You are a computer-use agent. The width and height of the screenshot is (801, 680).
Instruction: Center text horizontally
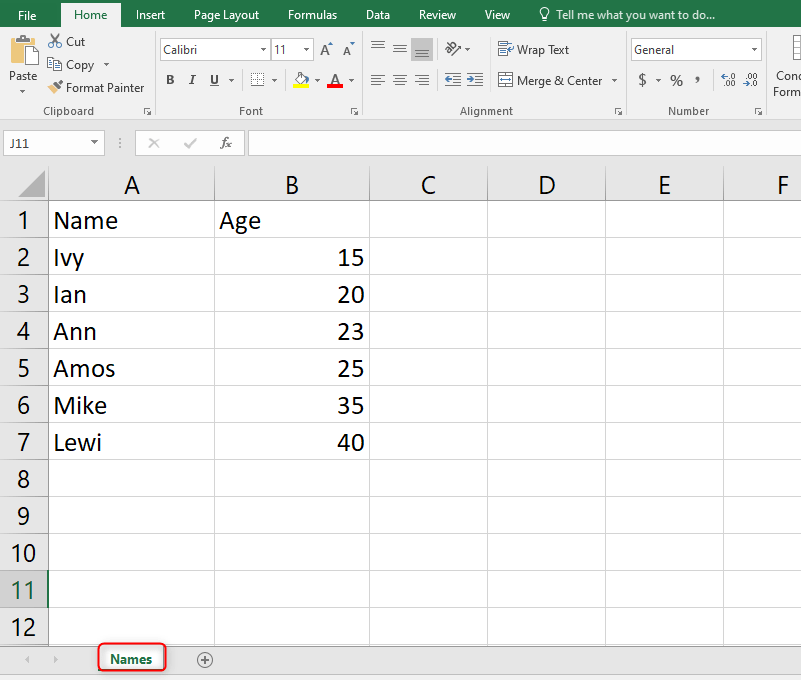[x=400, y=80]
